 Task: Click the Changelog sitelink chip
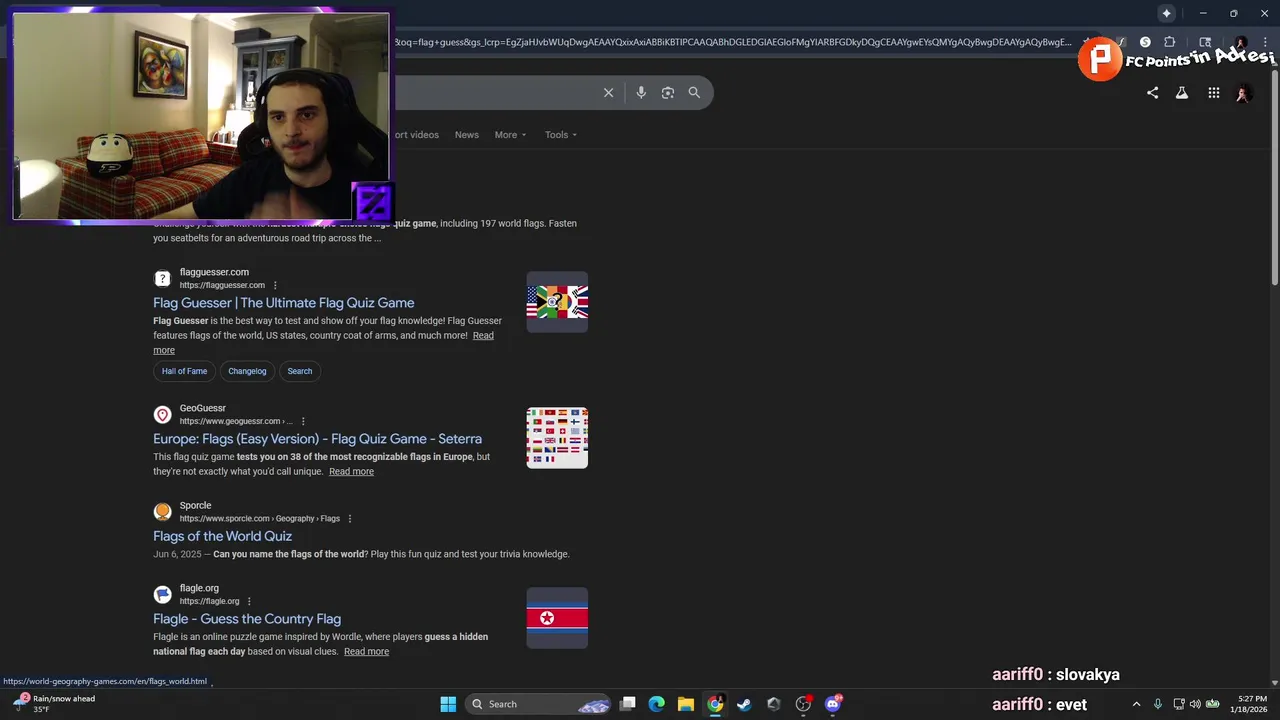pyautogui.click(x=247, y=371)
